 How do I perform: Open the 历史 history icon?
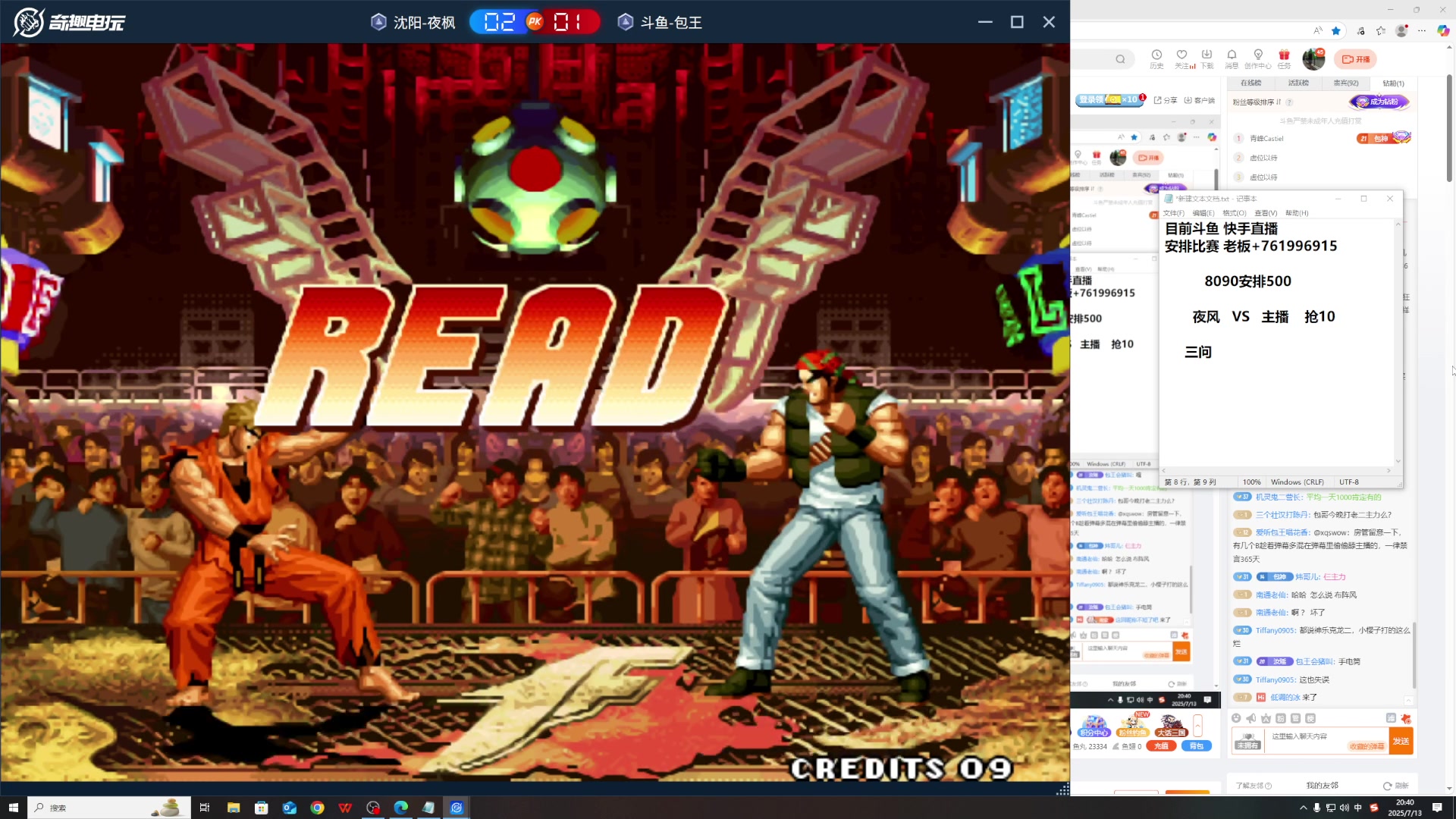click(1156, 58)
